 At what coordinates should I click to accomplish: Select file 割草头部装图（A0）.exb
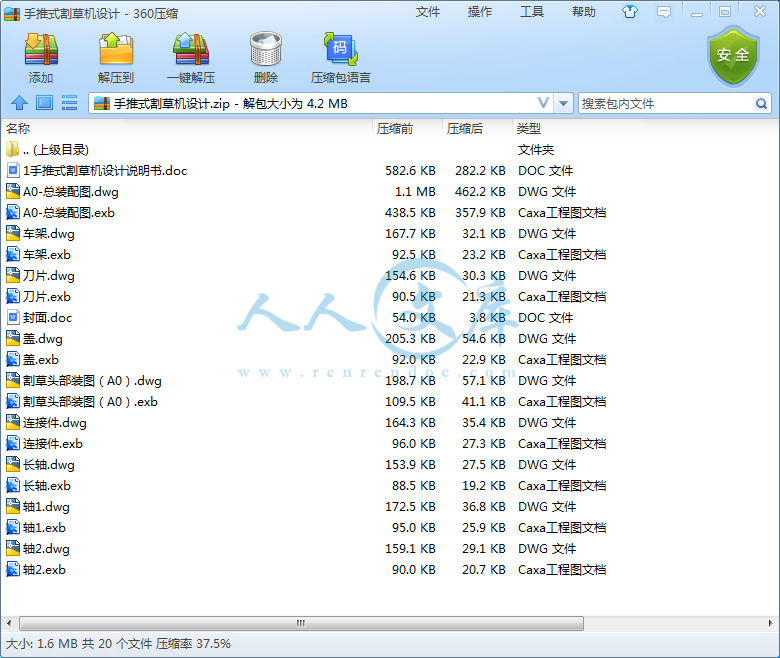coord(90,401)
